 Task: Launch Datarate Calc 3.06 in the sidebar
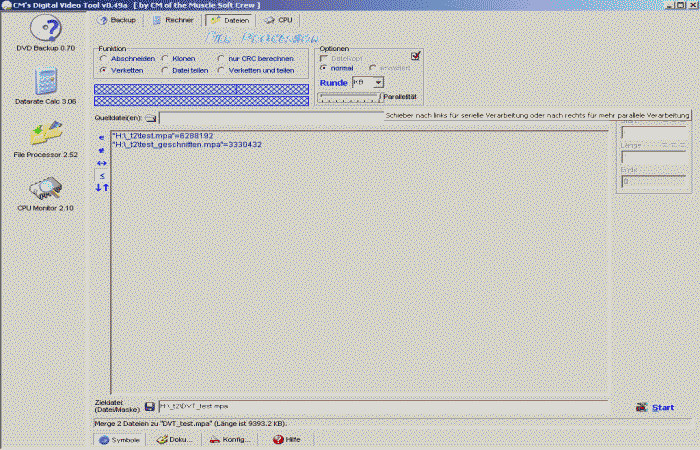[45, 84]
